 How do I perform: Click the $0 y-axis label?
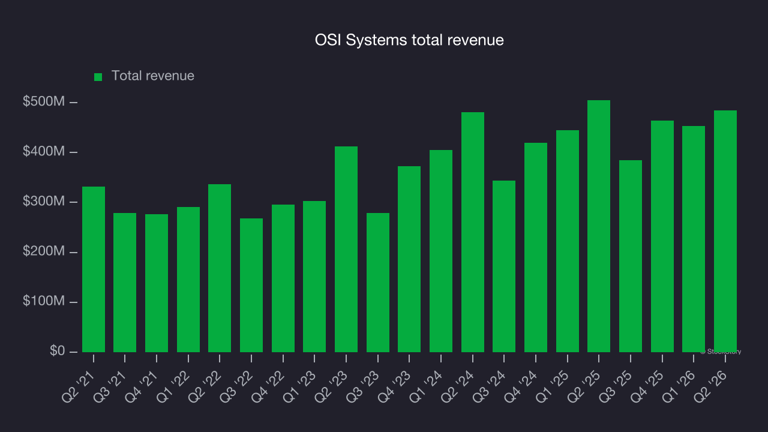57,351
